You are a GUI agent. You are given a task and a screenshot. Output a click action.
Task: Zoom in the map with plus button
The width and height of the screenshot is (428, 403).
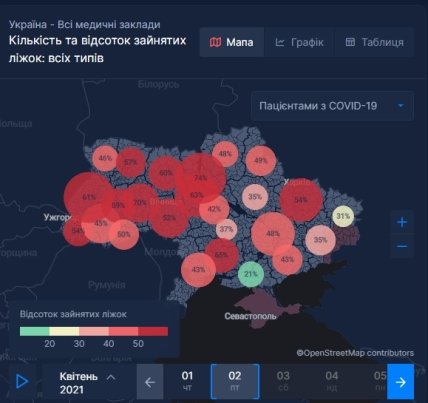[402, 222]
